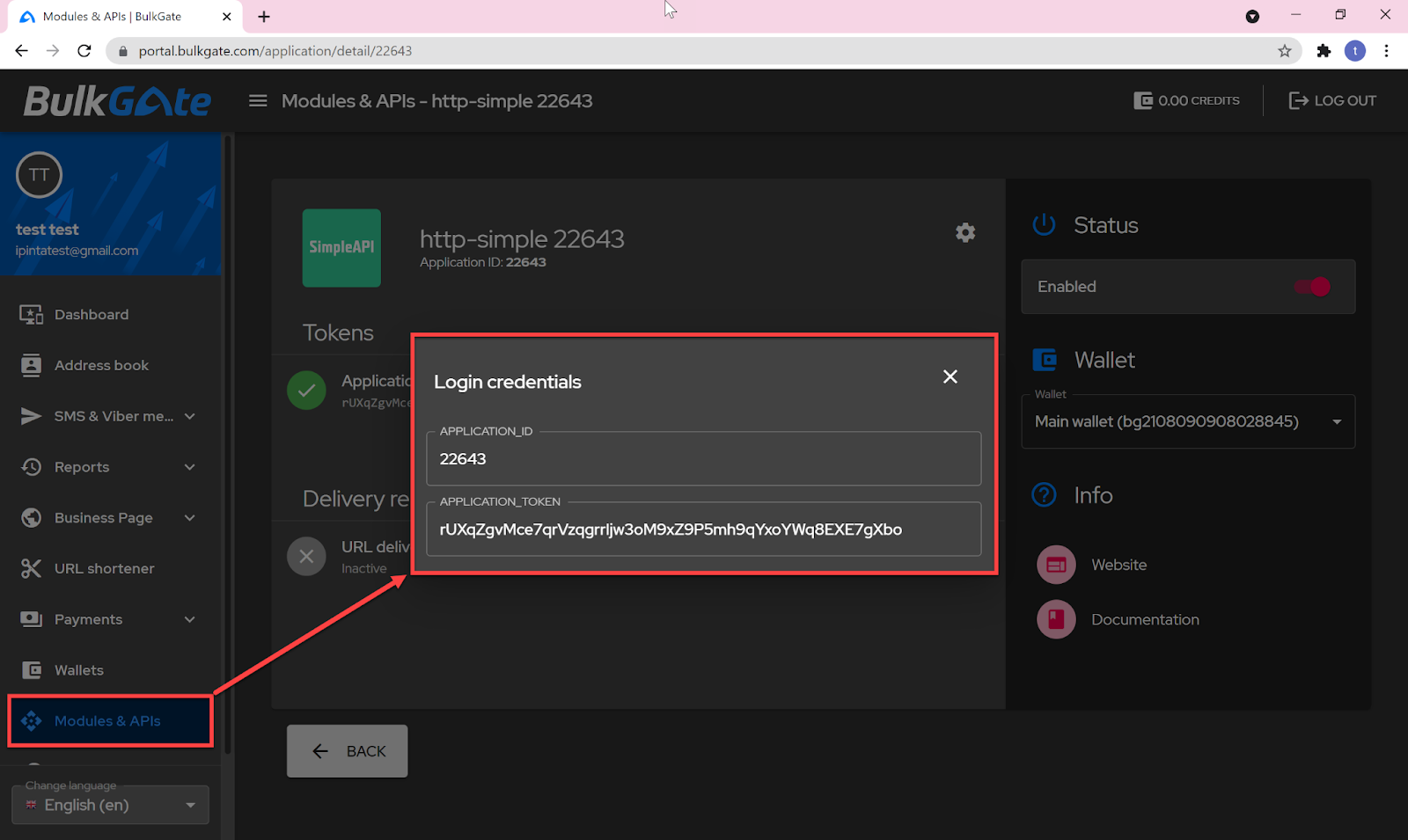Click the Documentation book icon
Viewport: 1408px width, 840px height.
(1056, 619)
